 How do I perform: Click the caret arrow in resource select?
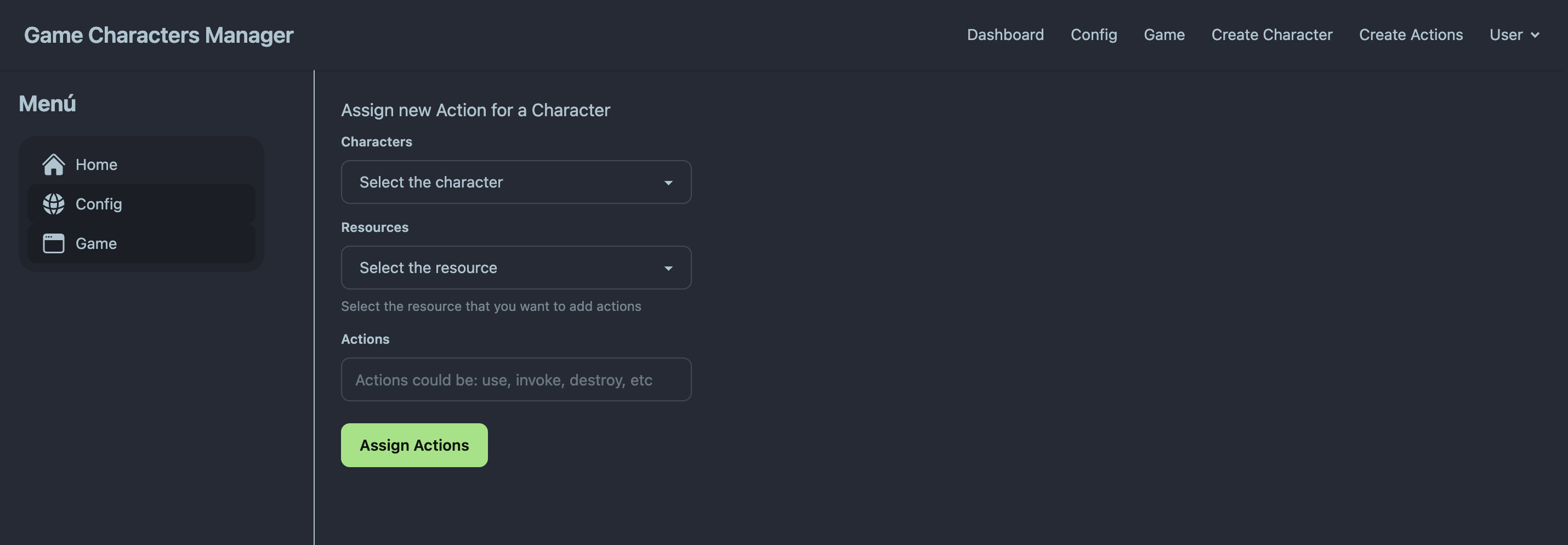click(x=668, y=269)
